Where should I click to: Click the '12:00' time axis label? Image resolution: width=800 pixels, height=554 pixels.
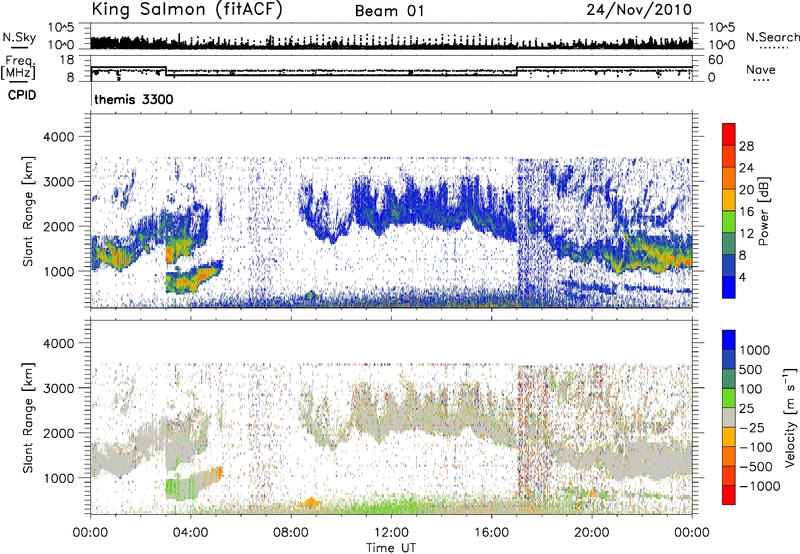tap(391, 533)
